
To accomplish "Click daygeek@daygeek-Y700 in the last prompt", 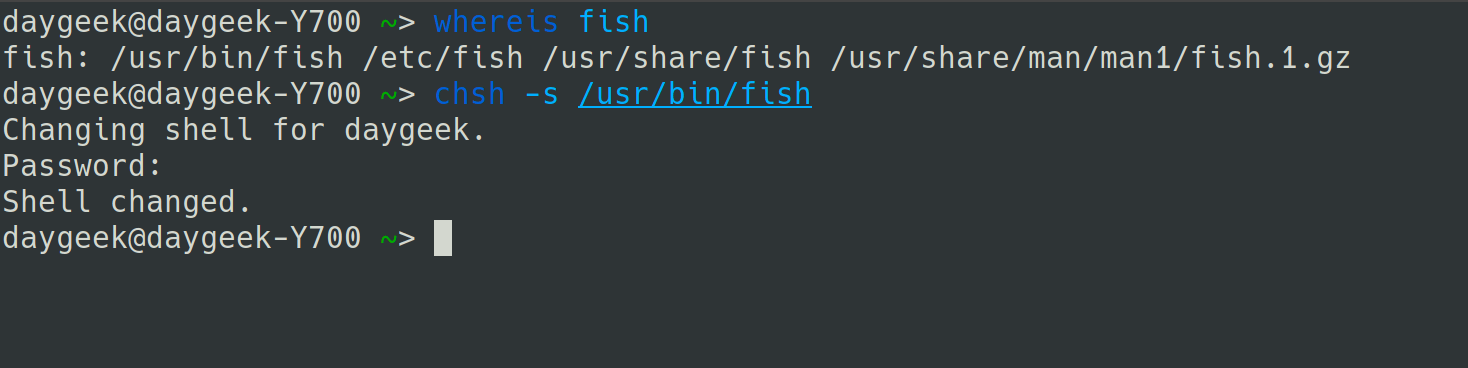I will click(181, 238).
